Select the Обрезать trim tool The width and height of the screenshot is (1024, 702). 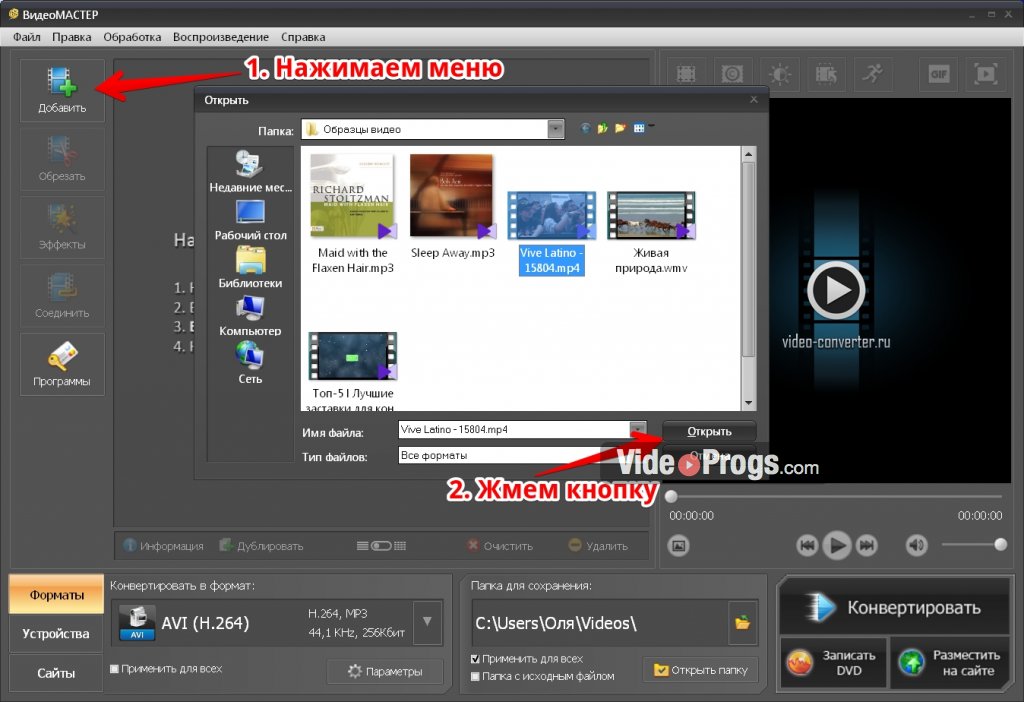pyautogui.click(x=62, y=159)
